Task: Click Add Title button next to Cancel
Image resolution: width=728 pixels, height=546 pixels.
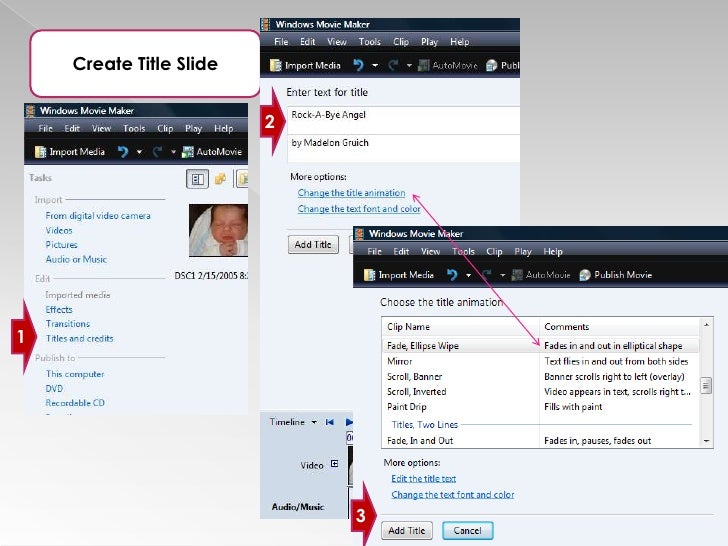Action: point(407,531)
